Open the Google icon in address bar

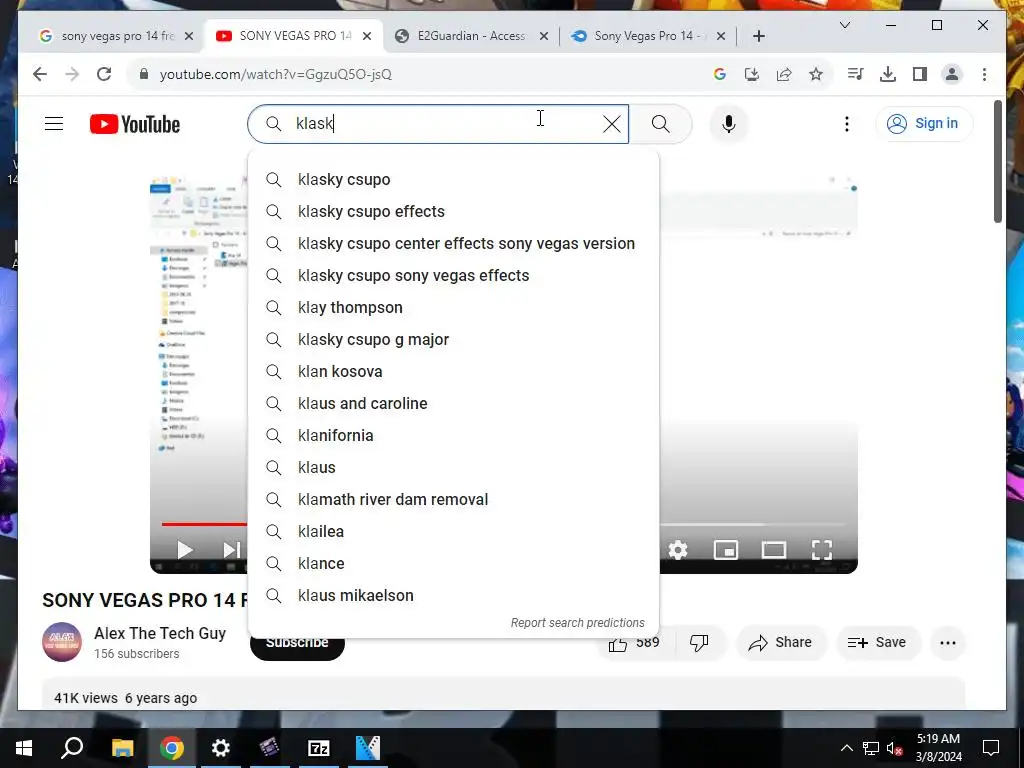[x=720, y=74]
